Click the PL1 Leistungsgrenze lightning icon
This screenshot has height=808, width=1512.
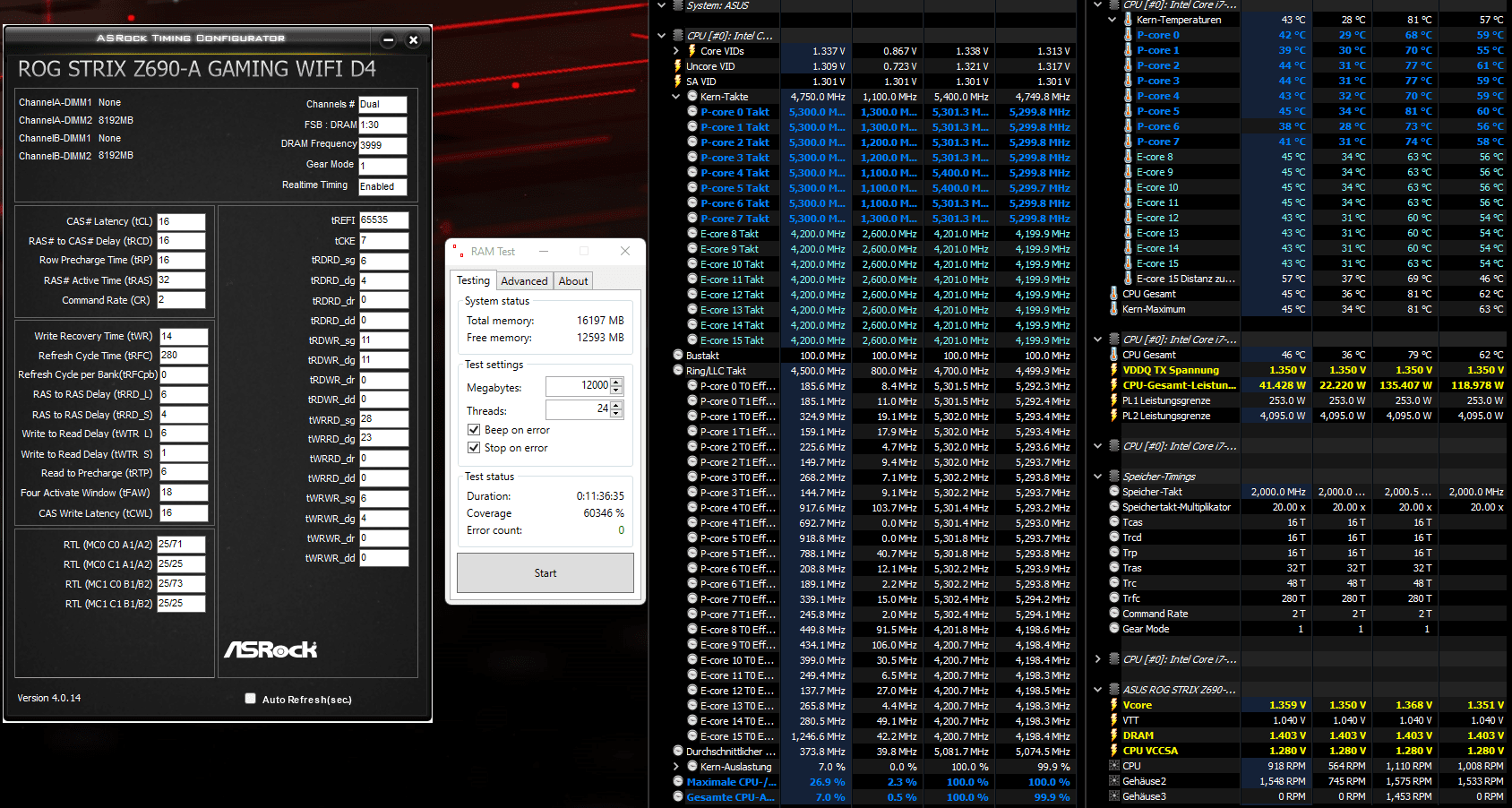1113,400
